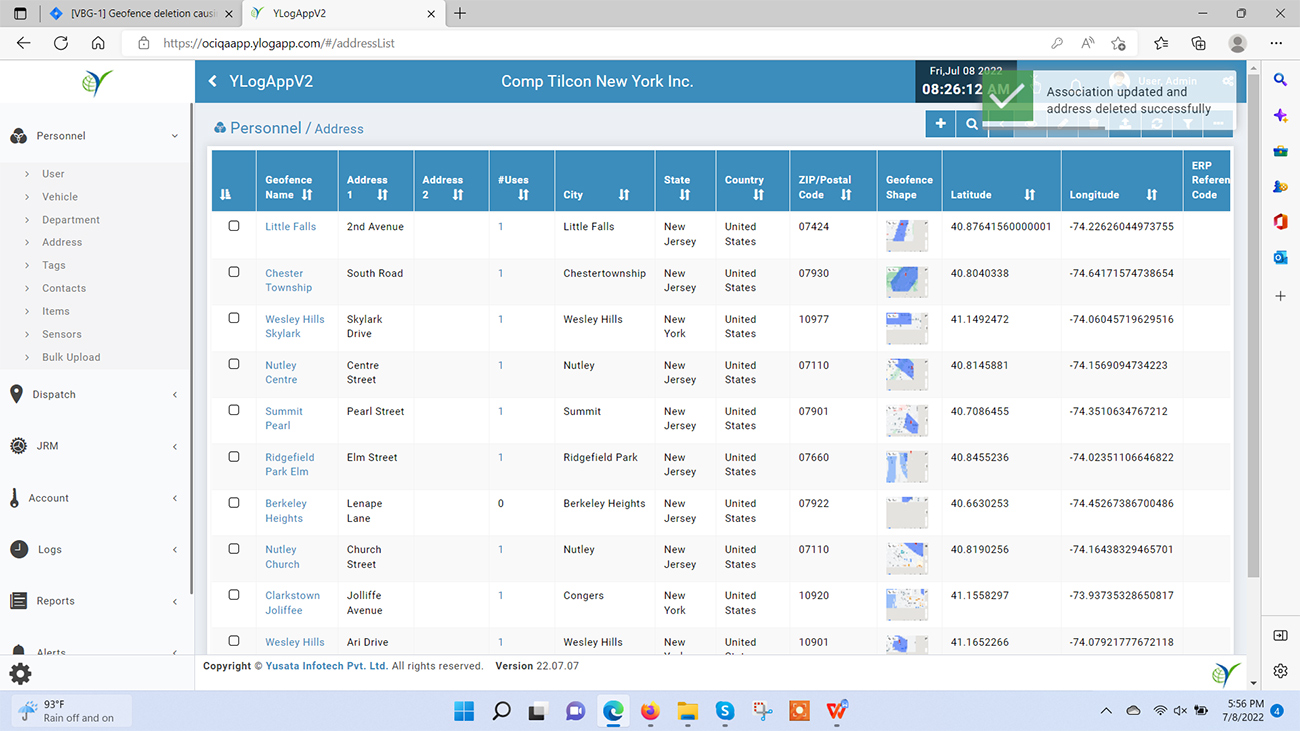1300x731 pixels.
Task: Open the Little Falls geofence link
Action: pyautogui.click(x=290, y=227)
